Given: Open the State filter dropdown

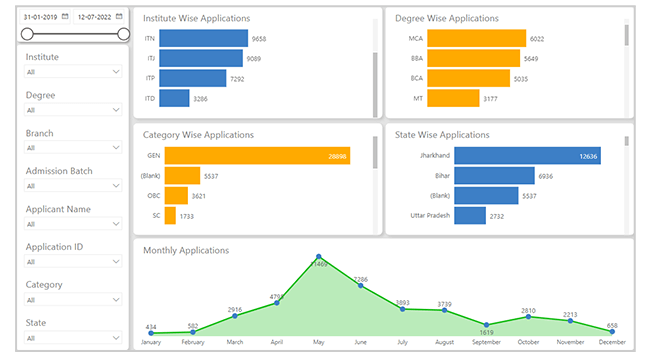Looking at the screenshot, I should (73, 338).
